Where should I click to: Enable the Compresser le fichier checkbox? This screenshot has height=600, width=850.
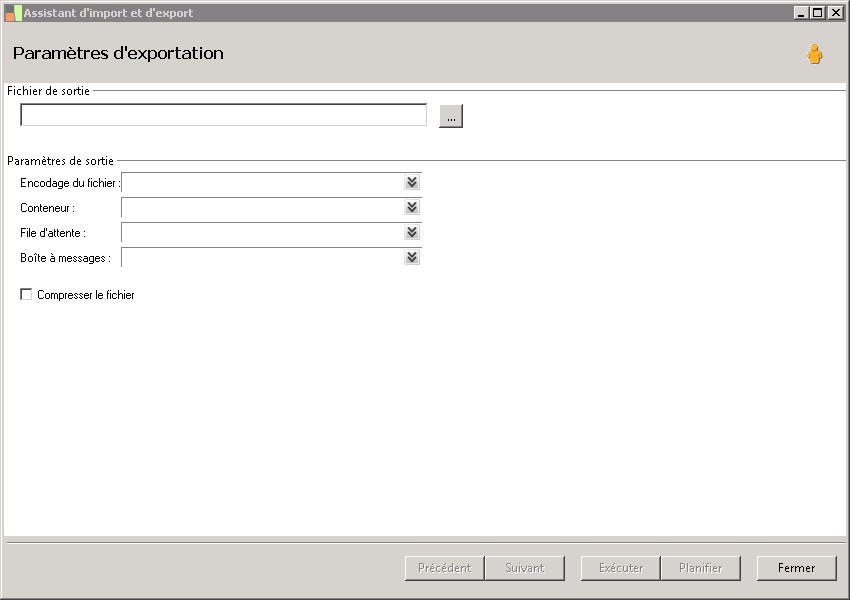coord(26,295)
